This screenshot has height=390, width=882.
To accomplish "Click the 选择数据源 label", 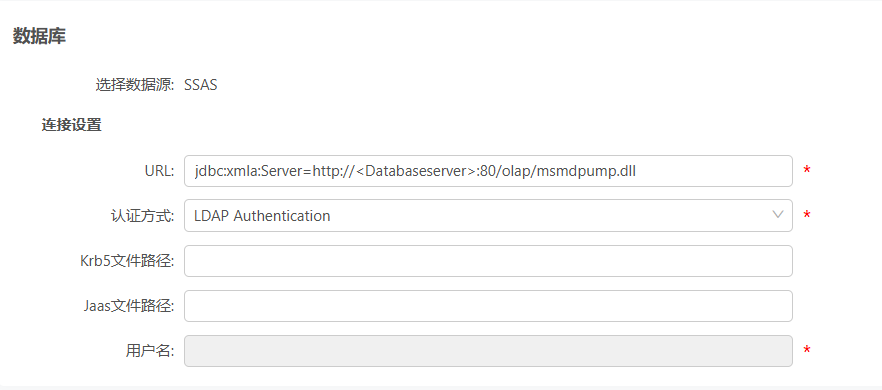I will coord(135,86).
